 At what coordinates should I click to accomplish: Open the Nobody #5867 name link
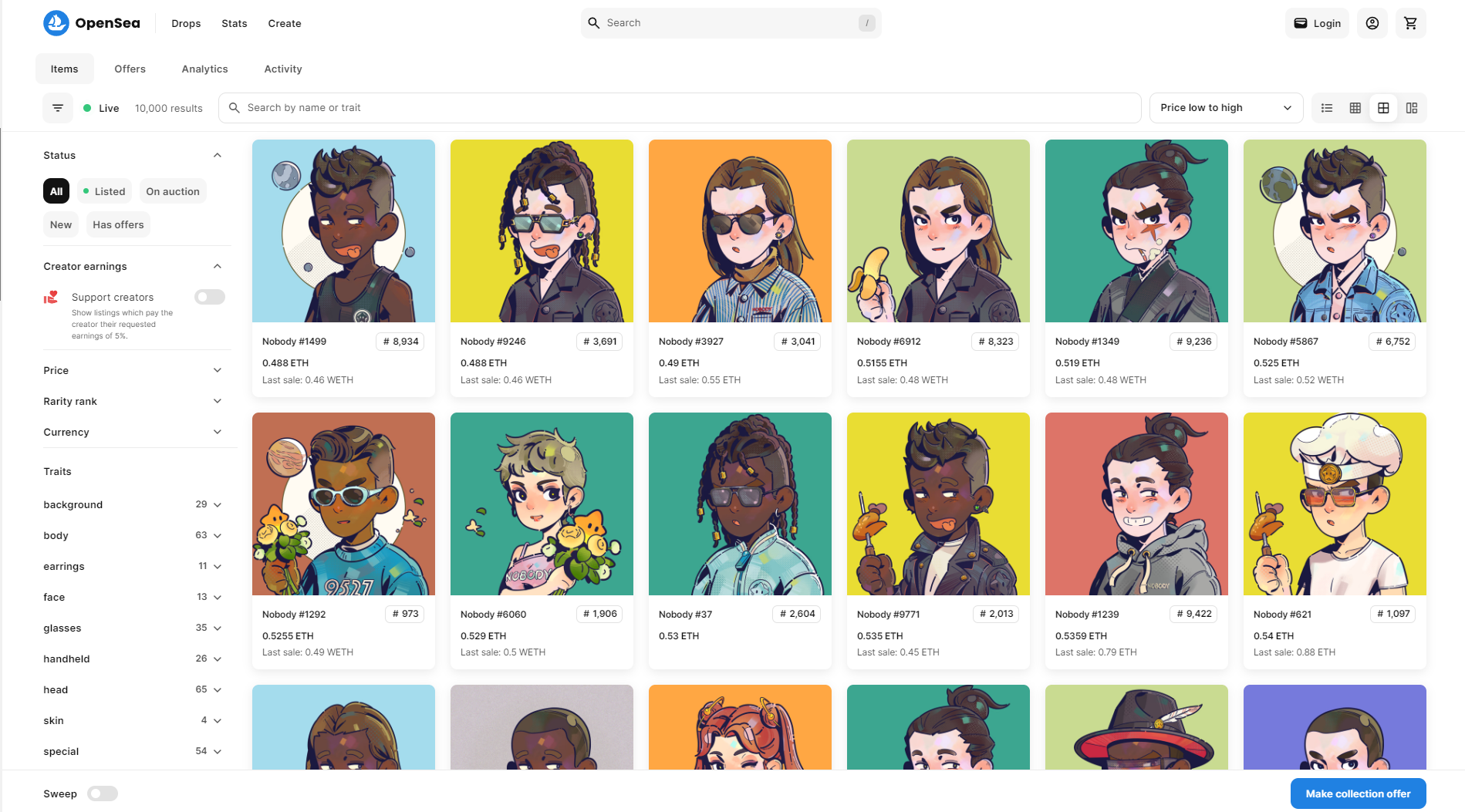coord(1286,342)
